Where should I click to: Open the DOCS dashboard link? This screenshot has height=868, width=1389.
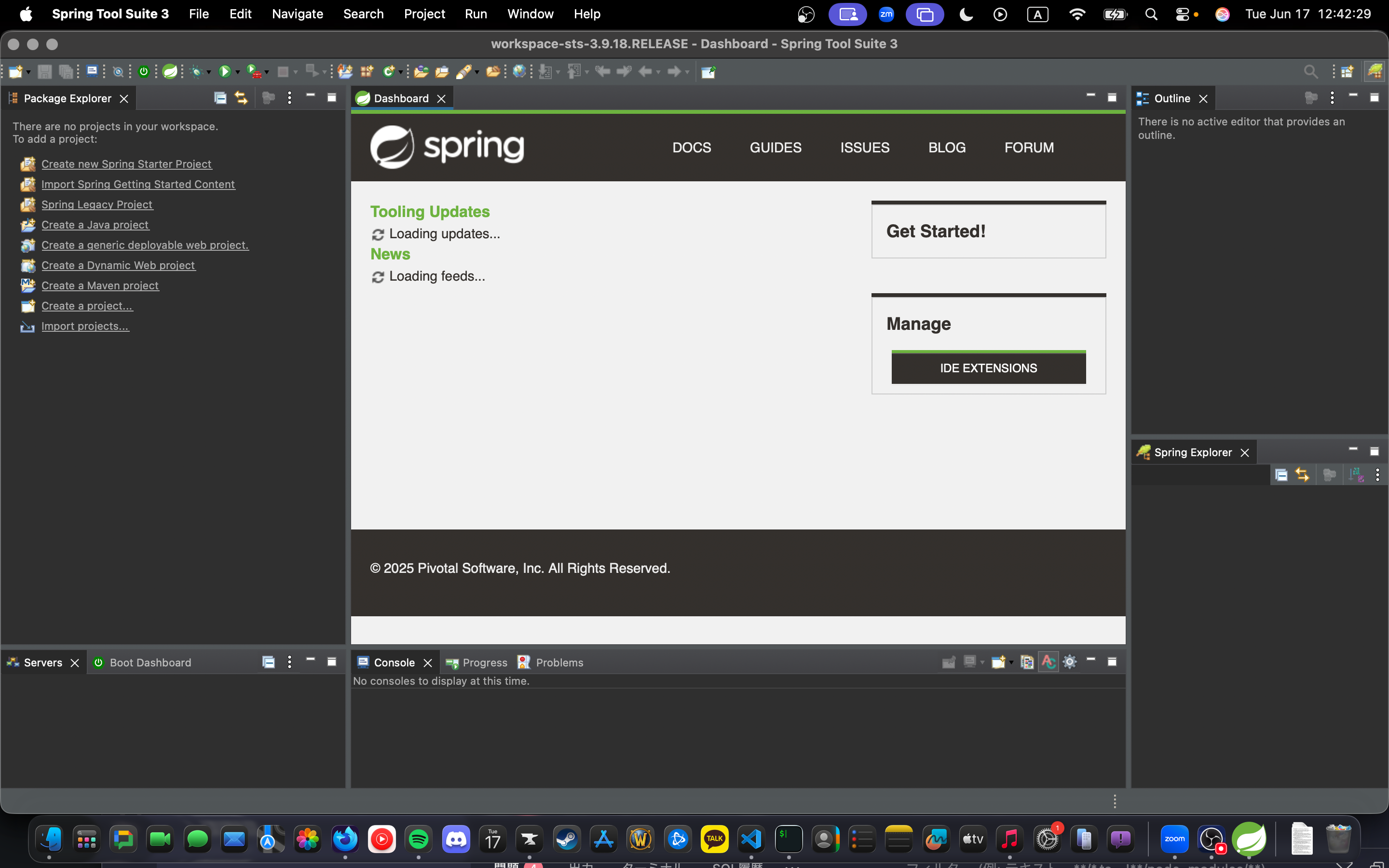692,148
